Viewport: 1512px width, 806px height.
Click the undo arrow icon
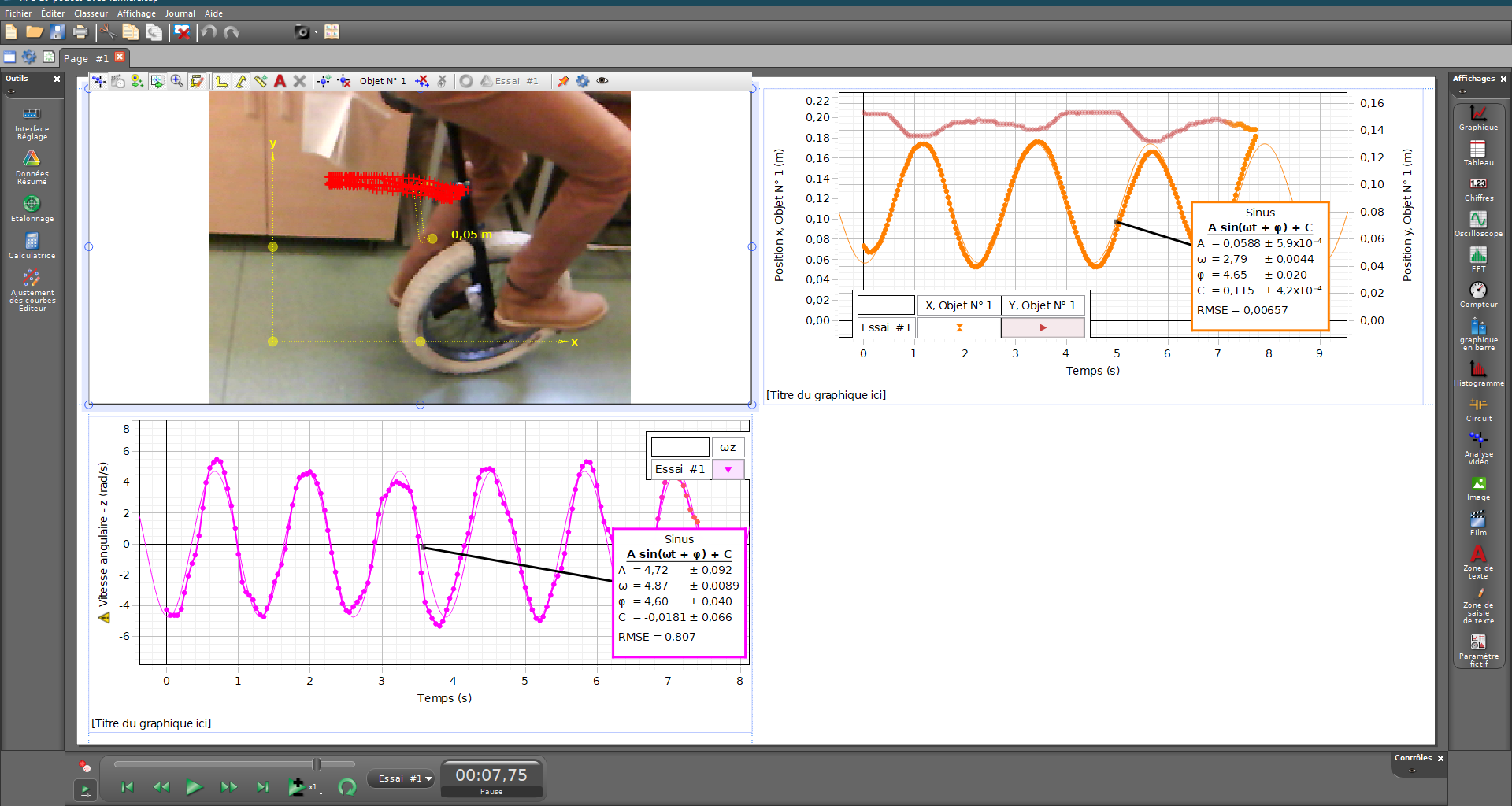point(209,31)
